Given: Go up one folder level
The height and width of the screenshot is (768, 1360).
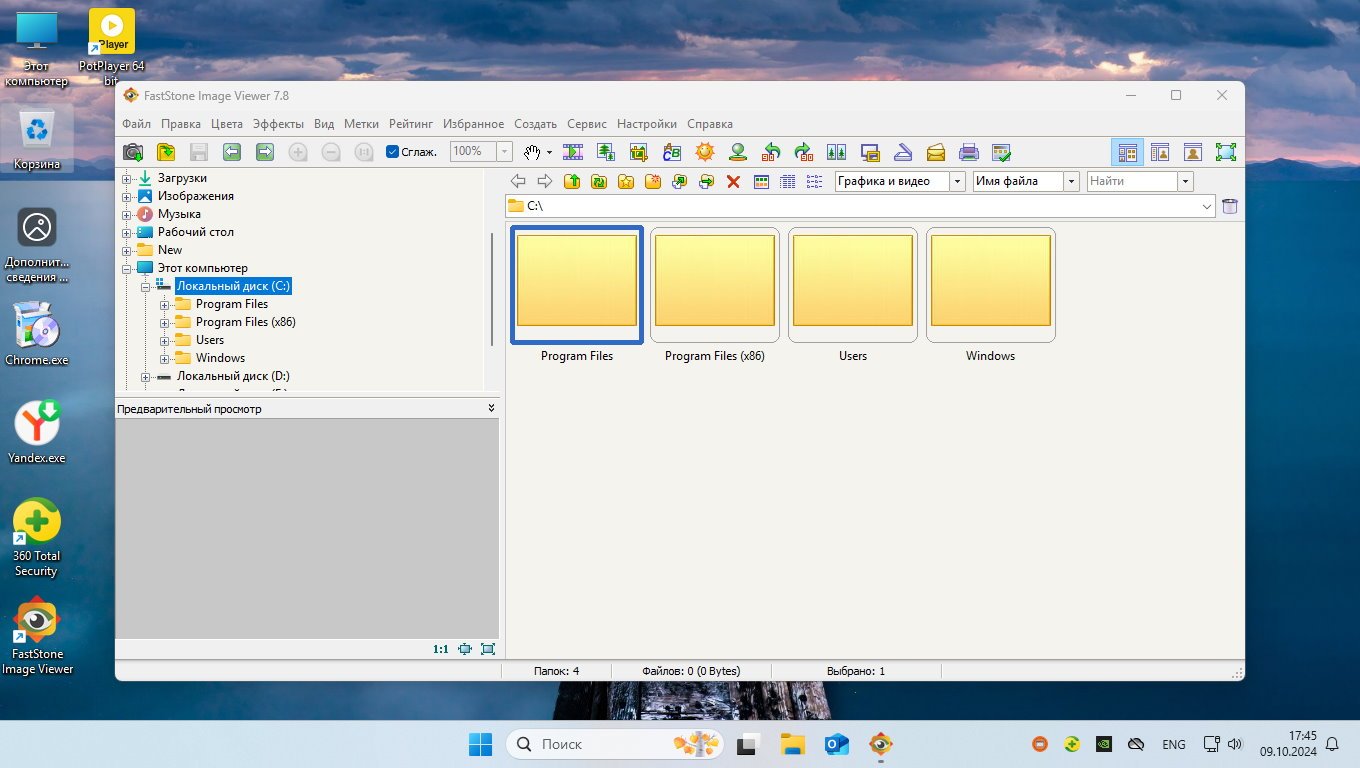Looking at the screenshot, I should pos(572,181).
